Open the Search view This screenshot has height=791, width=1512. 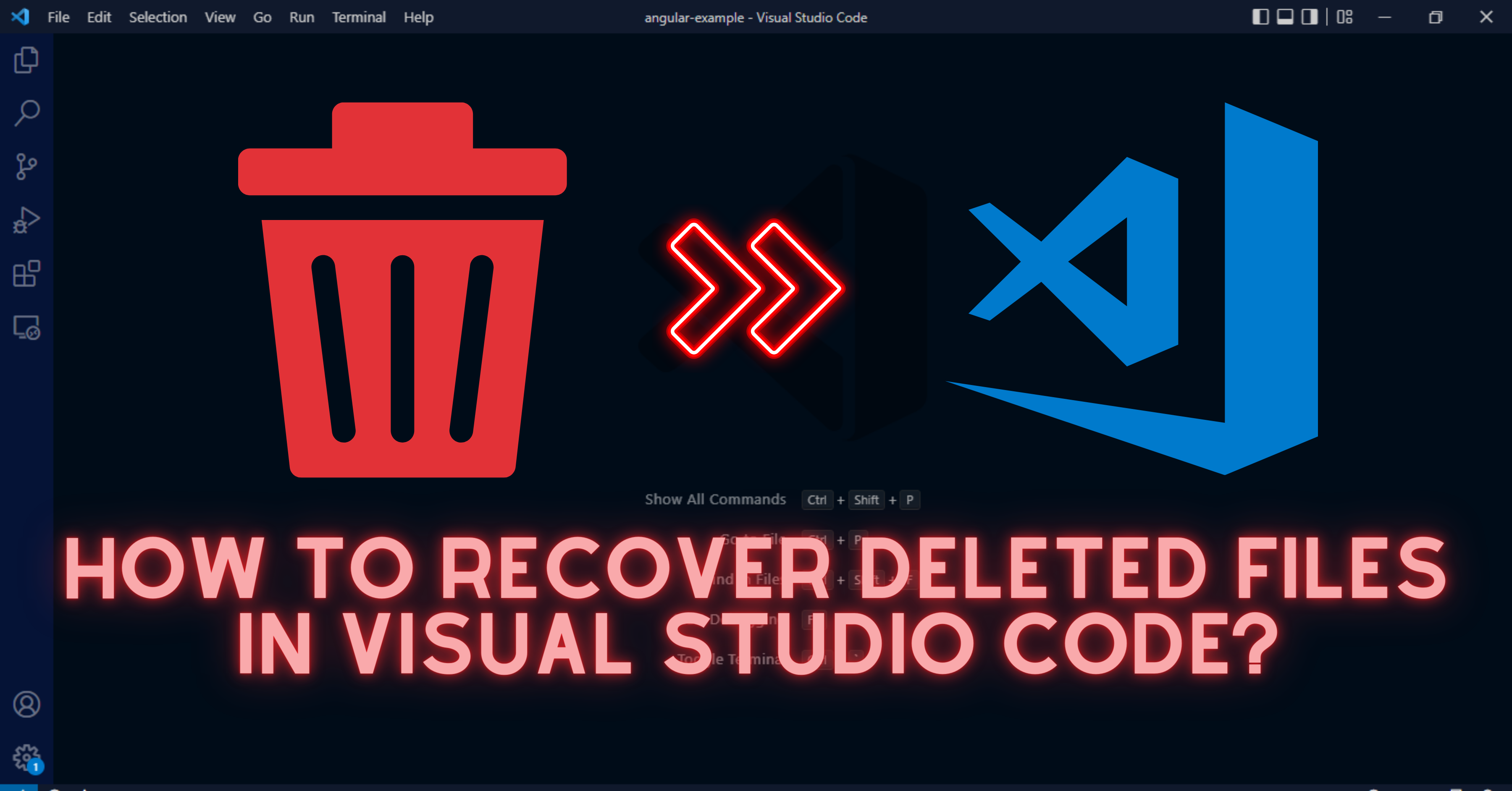[x=26, y=112]
